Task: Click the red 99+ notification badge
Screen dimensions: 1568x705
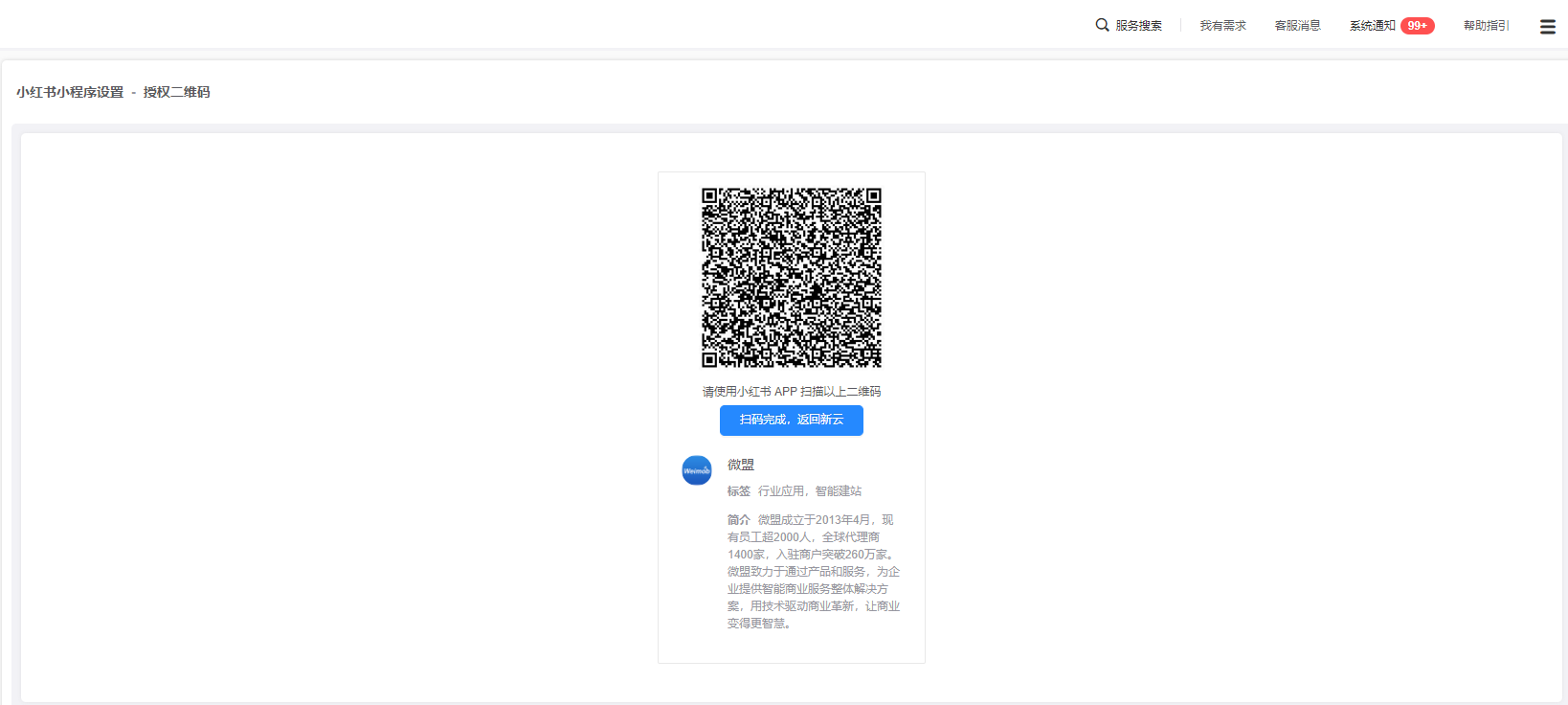Action: click(1417, 26)
